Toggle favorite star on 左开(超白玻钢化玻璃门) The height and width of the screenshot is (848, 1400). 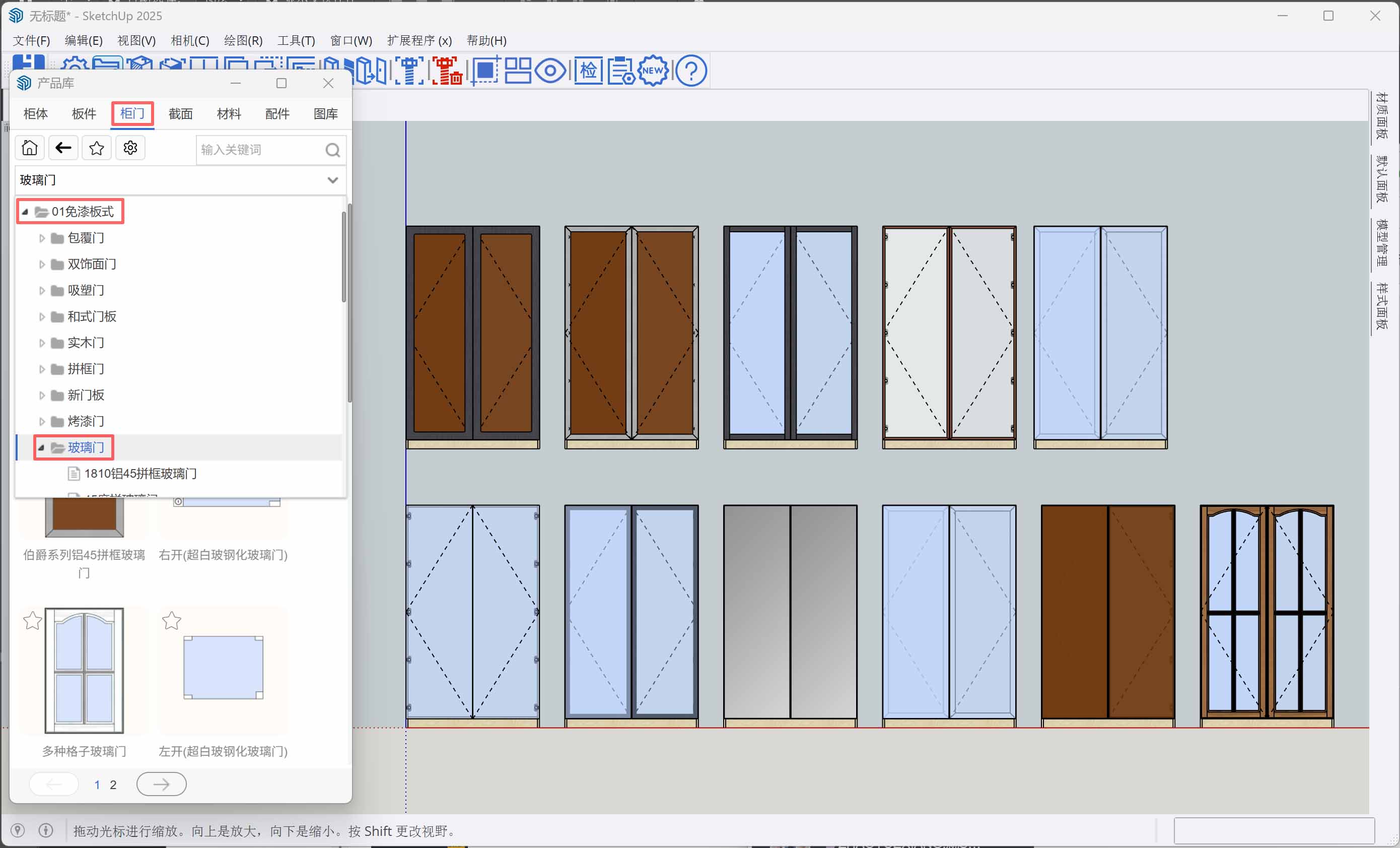pos(171,621)
